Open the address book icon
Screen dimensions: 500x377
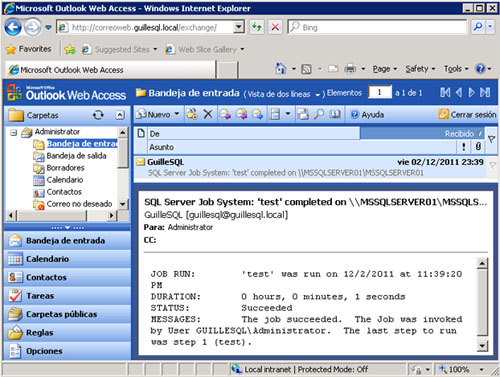tap(335, 114)
